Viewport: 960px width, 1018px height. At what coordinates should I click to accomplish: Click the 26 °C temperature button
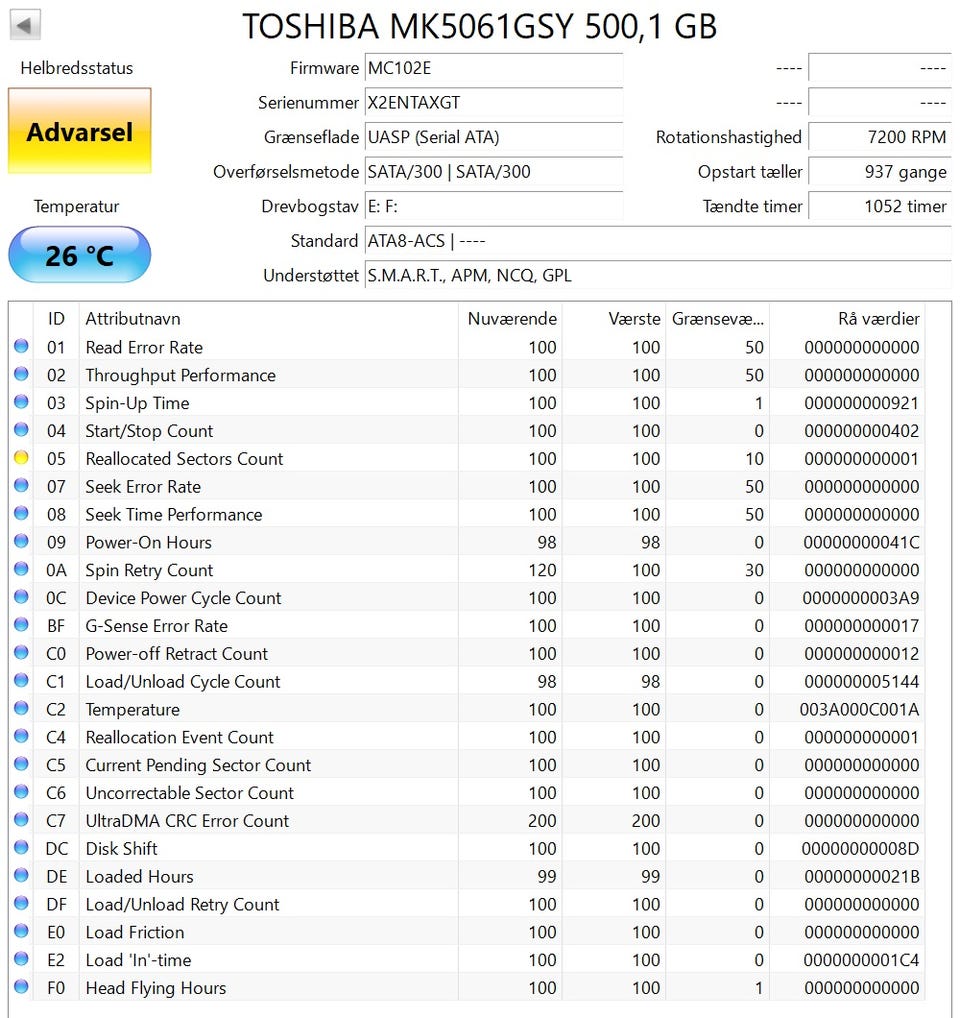tap(80, 255)
